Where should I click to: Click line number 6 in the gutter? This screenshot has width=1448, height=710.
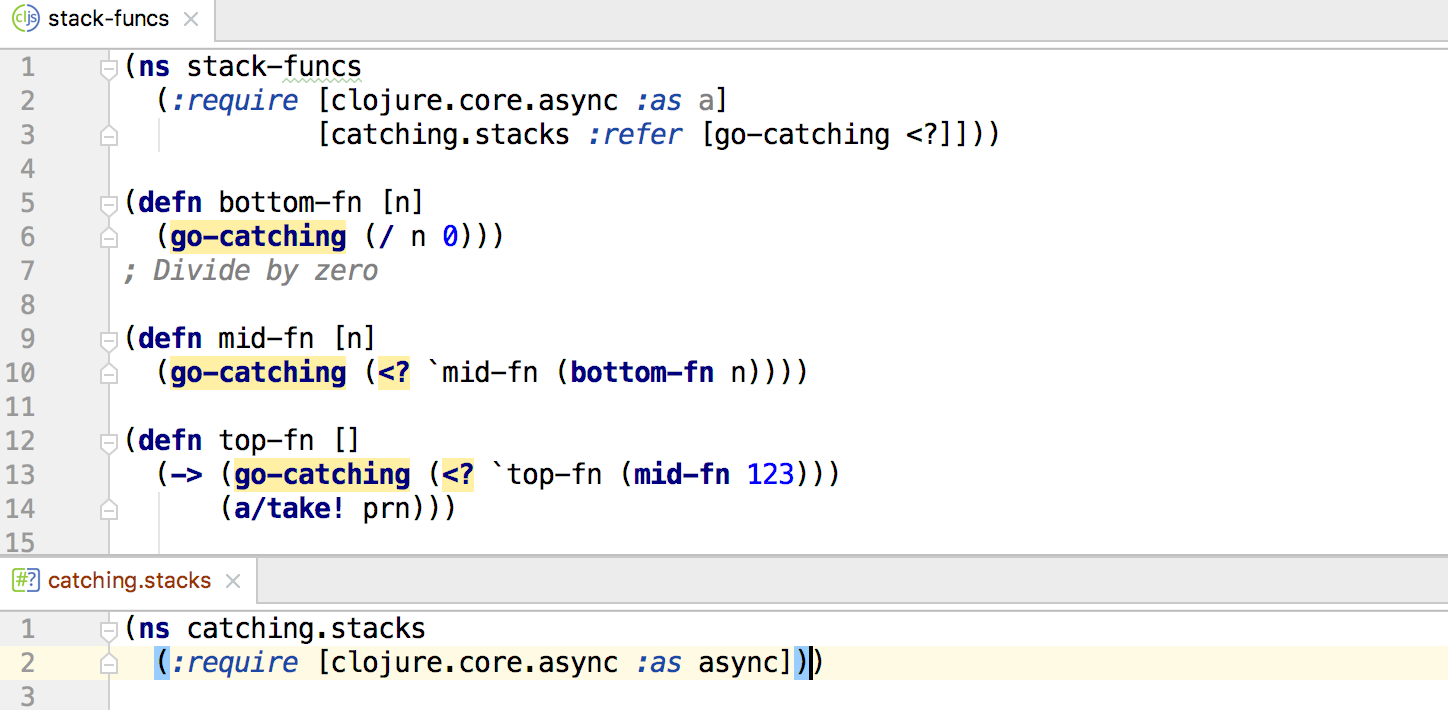click(28, 236)
